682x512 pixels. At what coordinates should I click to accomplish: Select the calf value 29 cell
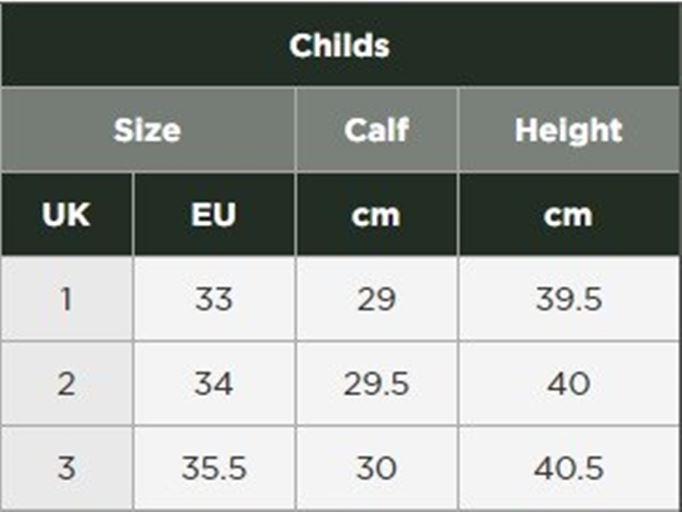pyautogui.click(x=377, y=299)
